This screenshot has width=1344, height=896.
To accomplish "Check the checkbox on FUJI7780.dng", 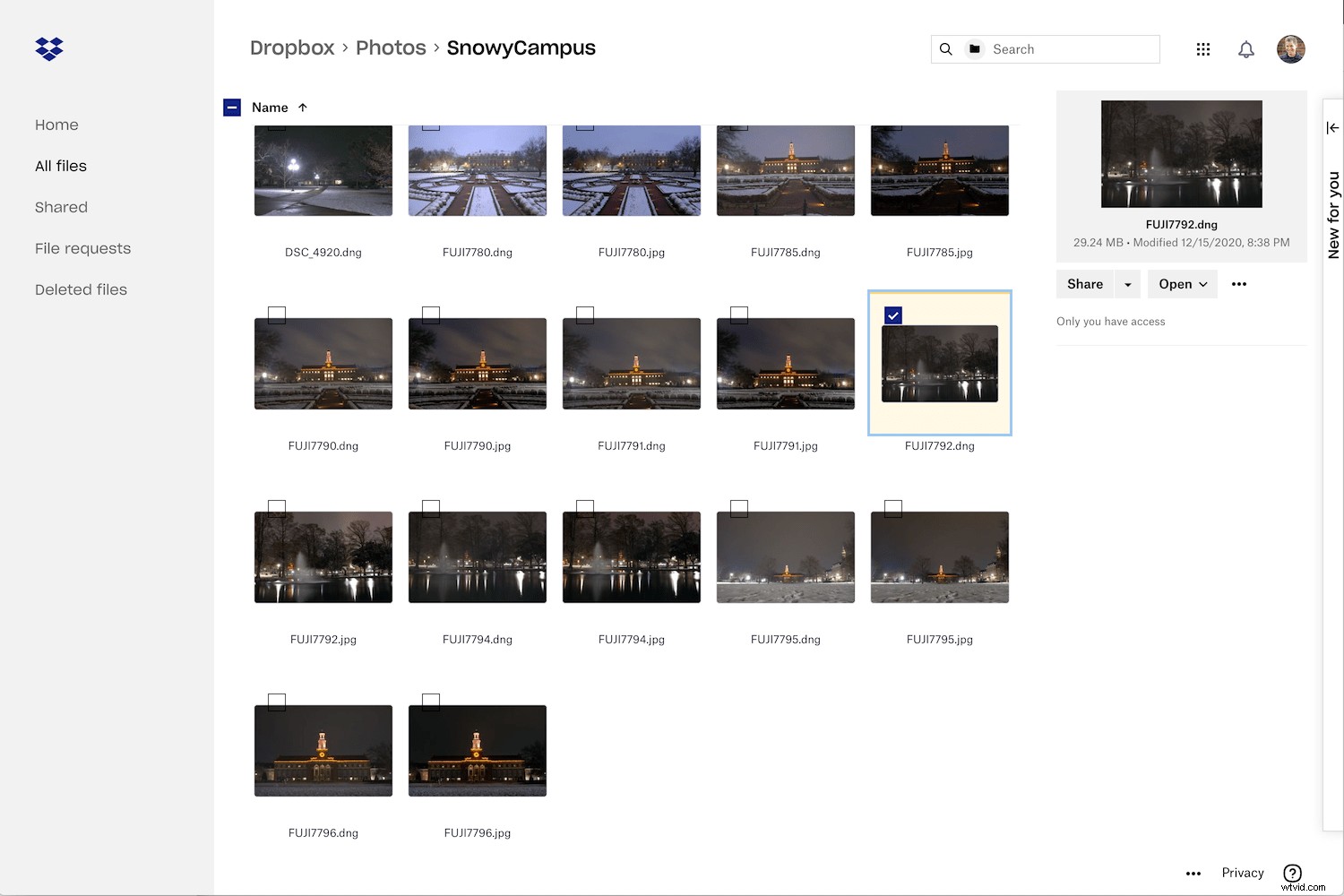I will coord(430,123).
